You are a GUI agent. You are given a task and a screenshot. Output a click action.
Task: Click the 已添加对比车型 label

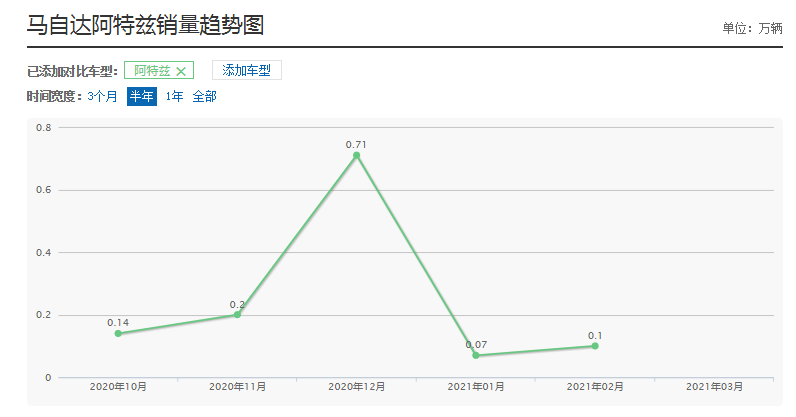72,71
